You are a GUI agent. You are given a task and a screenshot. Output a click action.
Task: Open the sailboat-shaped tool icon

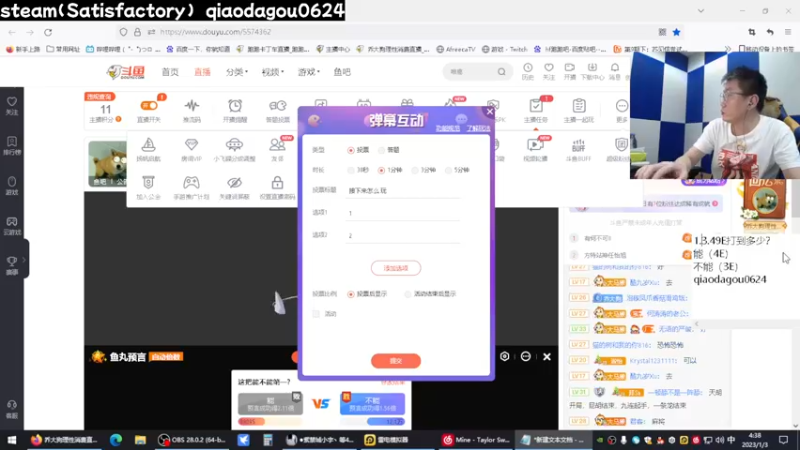point(148,144)
